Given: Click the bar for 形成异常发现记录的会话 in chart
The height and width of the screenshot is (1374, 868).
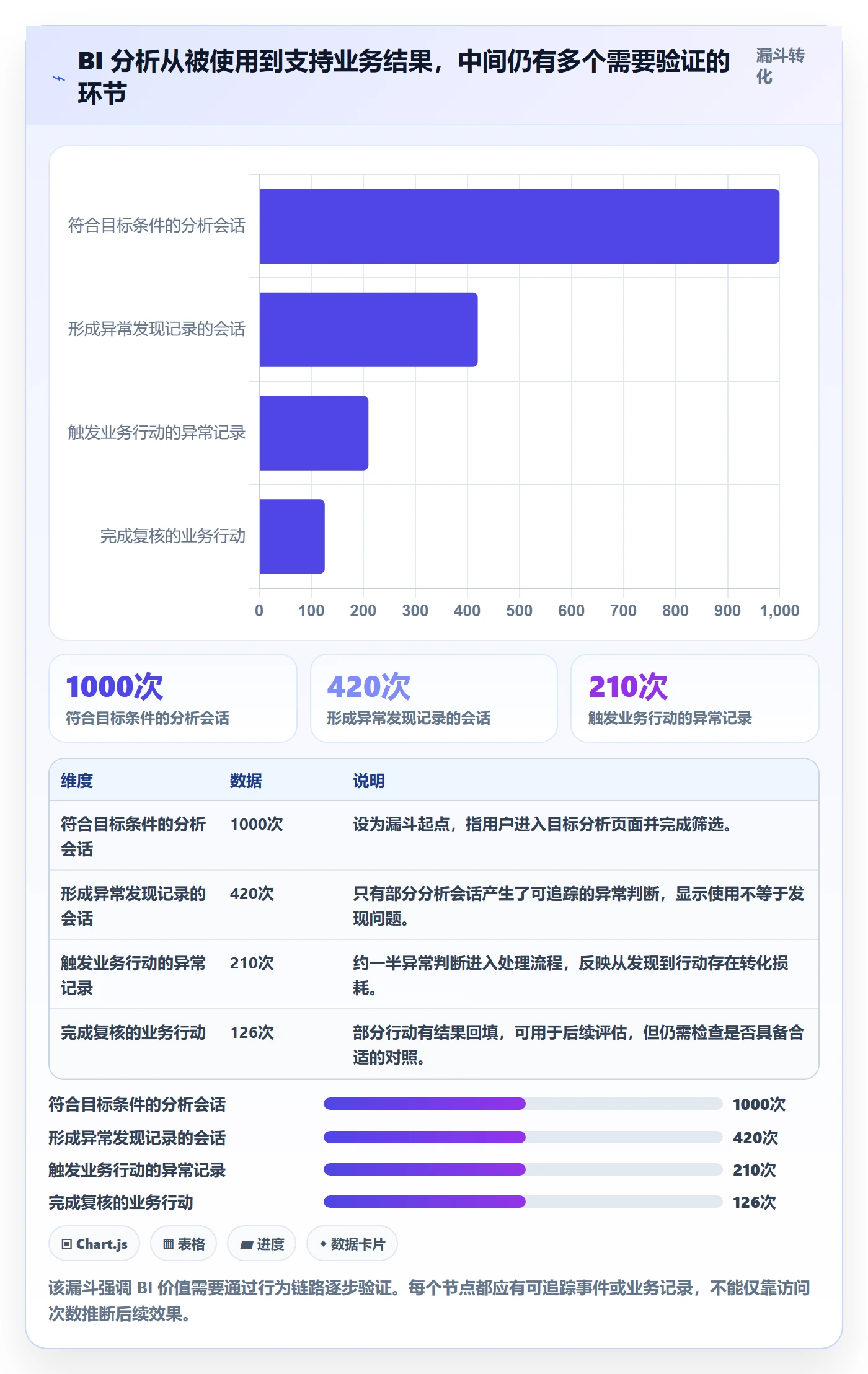Looking at the screenshot, I should tap(368, 330).
